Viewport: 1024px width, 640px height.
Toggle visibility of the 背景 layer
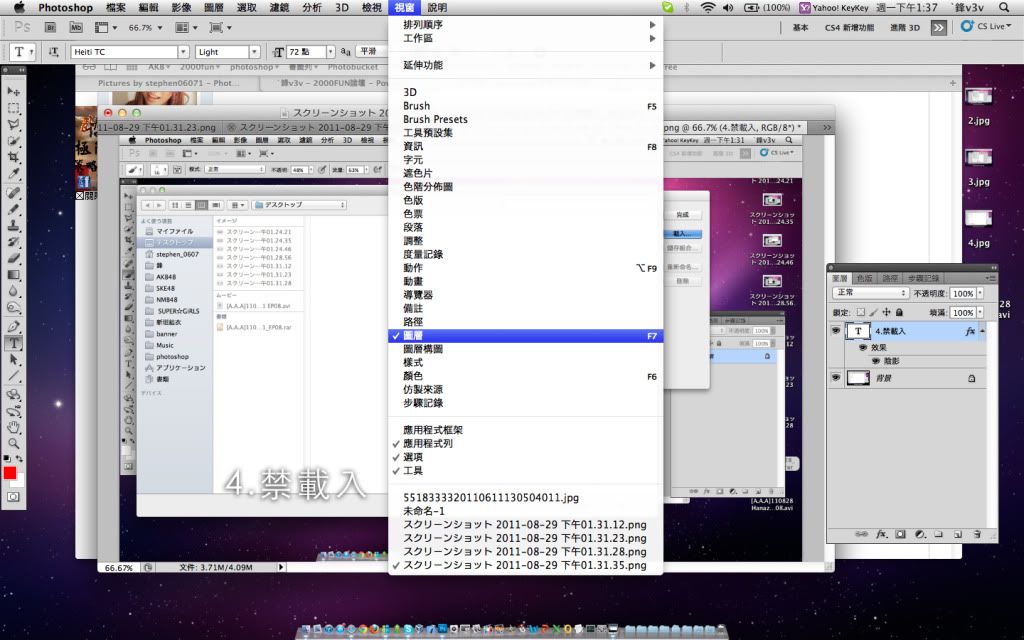coord(836,378)
